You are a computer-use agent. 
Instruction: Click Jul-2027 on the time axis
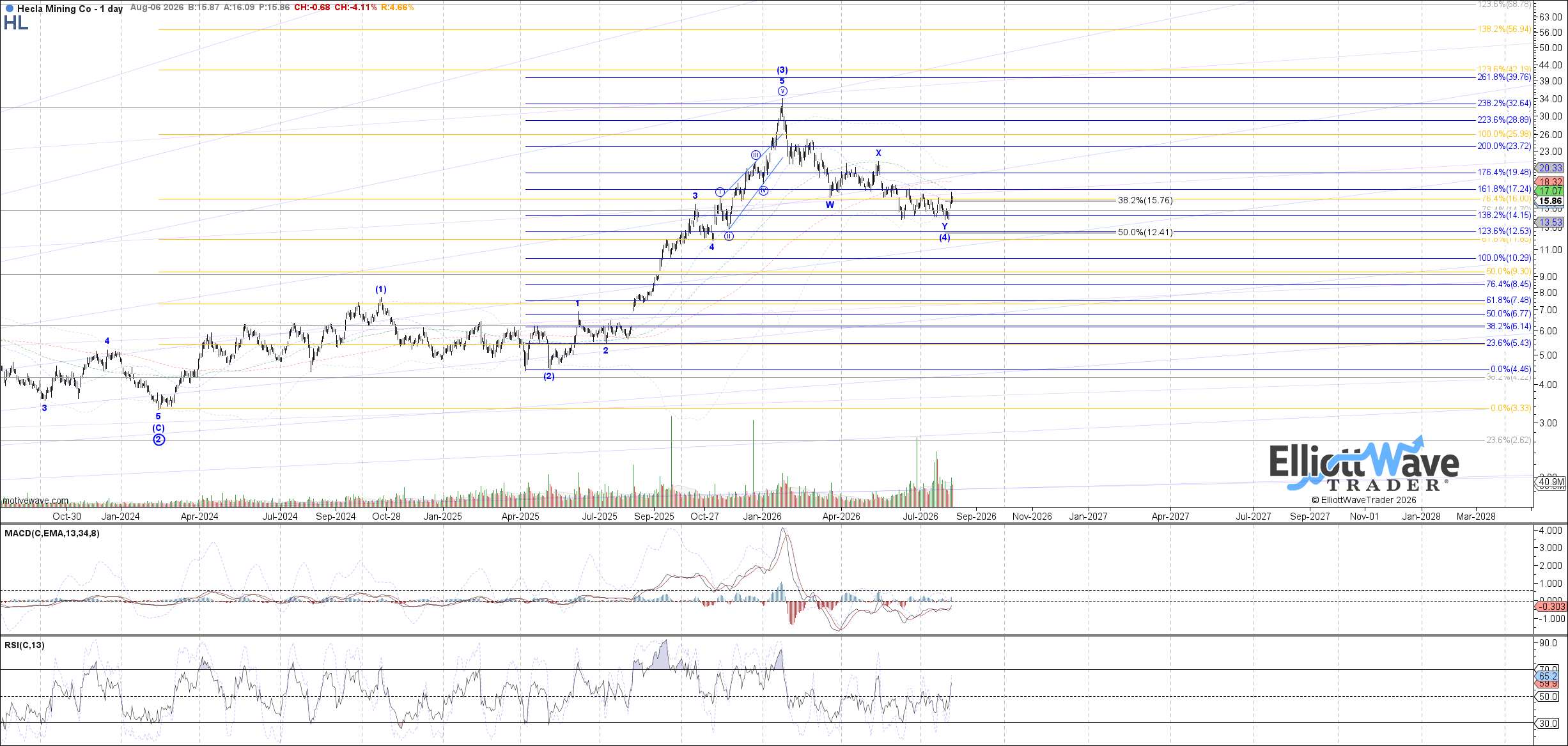pos(1253,517)
